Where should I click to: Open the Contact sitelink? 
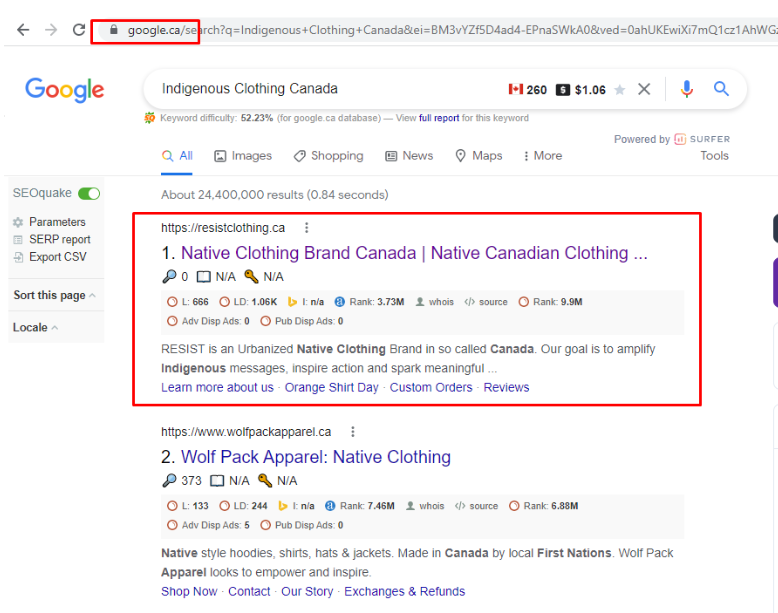point(249,592)
